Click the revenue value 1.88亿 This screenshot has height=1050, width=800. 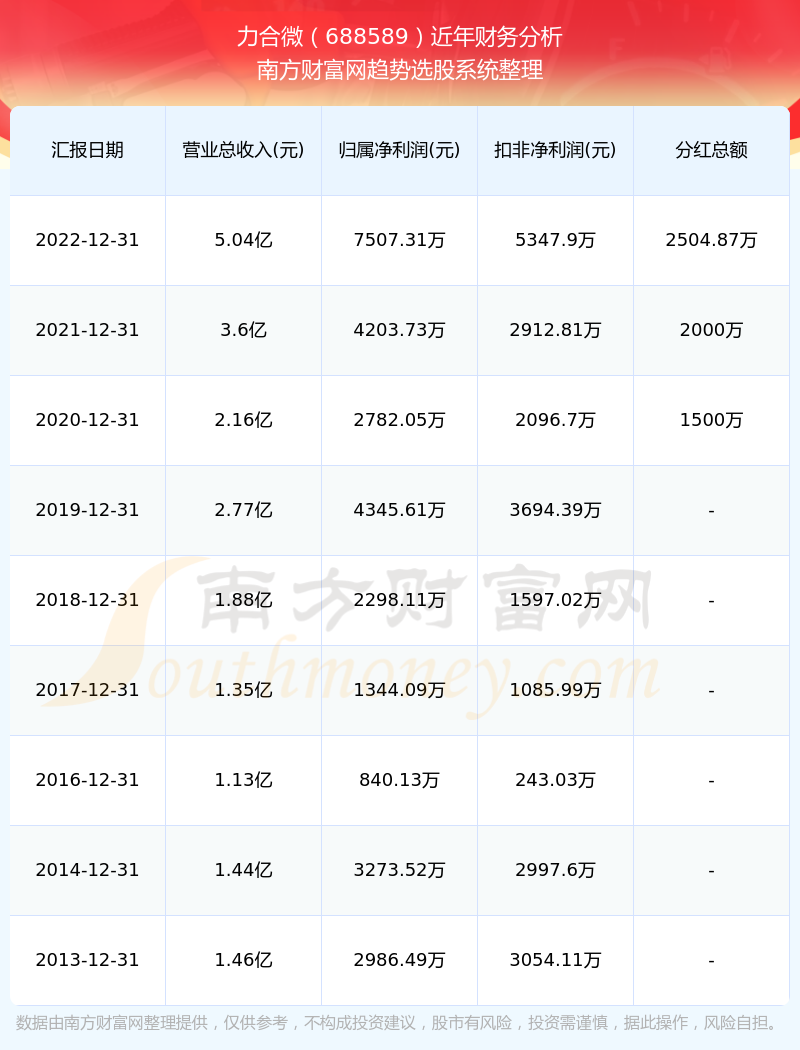tap(244, 600)
